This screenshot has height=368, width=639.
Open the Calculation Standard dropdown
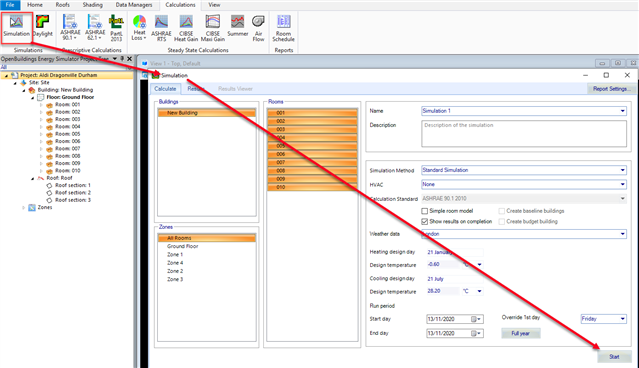pyautogui.click(x=623, y=199)
